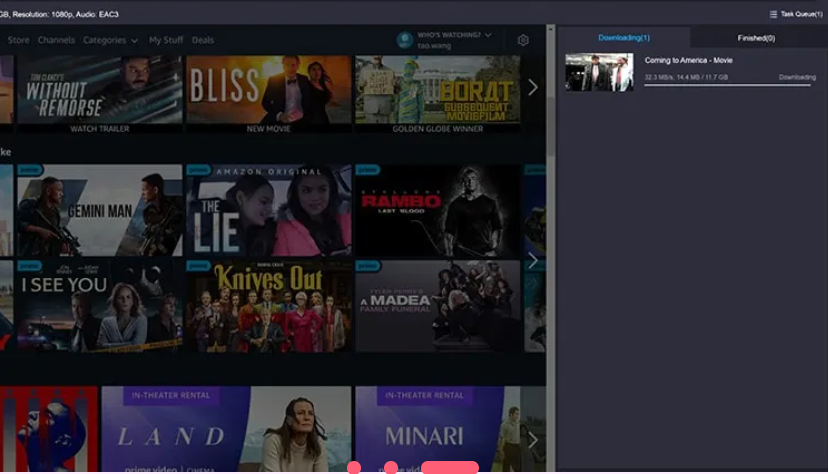828x474 pixels.
Task: Open A Madea Family Funeral card
Action: tap(438, 306)
